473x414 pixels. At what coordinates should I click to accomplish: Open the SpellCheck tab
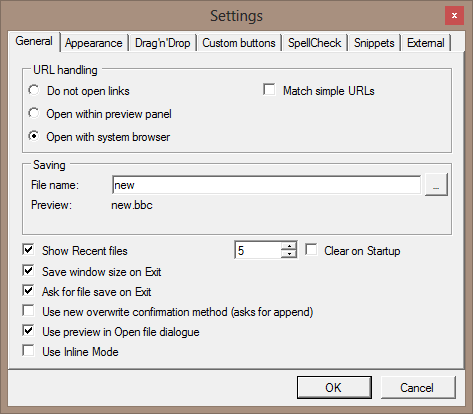[314, 43]
